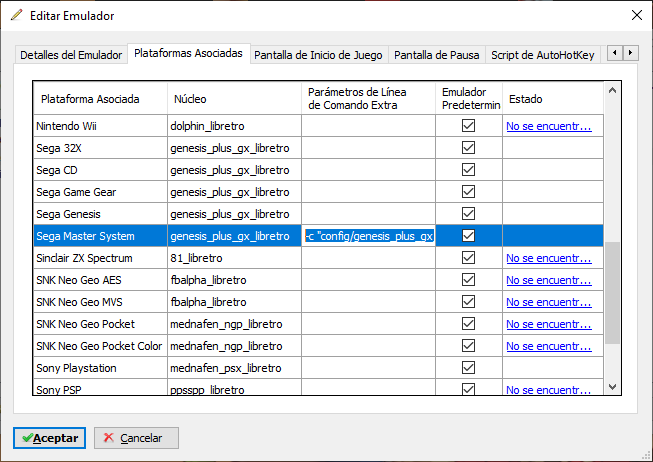Toggle default emulator for Sony Playstation

click(469, 367)
